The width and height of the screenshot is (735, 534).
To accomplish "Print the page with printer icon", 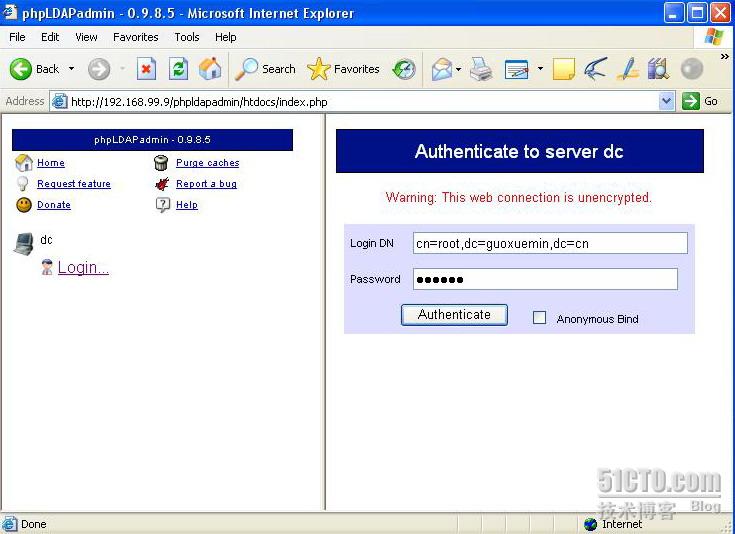I will [x=481, y=69].
